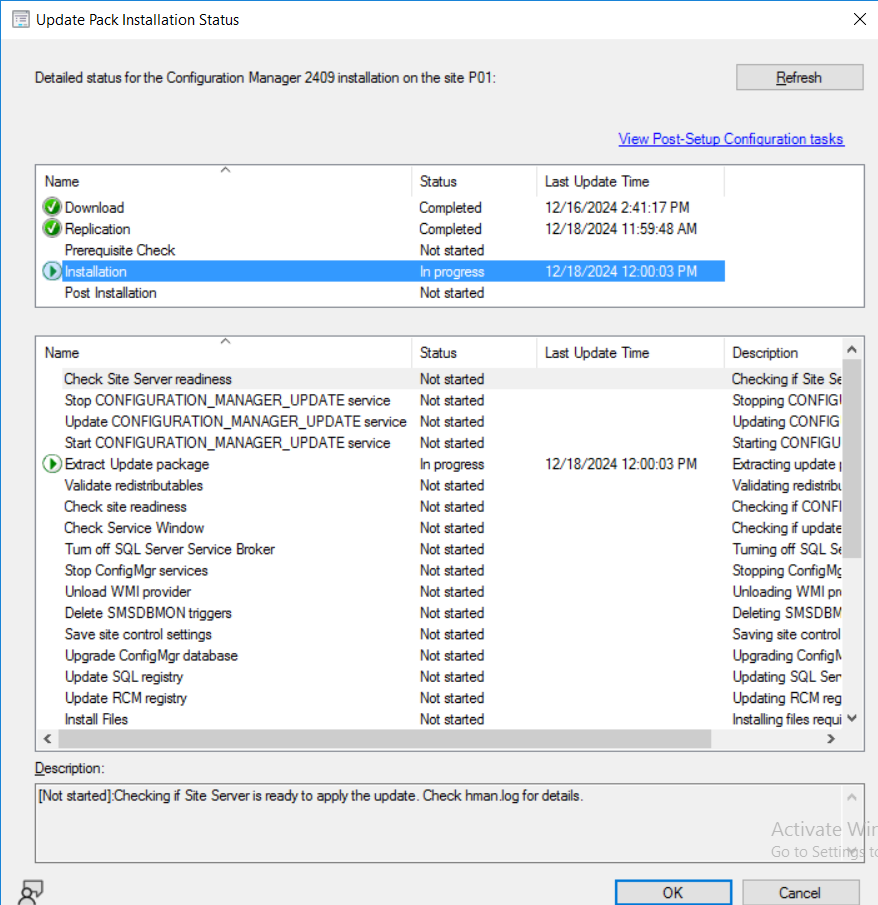The image size is (878, 905).
Task: Open View Post-Setup Configuration tasks link
Action: point(731,139)
